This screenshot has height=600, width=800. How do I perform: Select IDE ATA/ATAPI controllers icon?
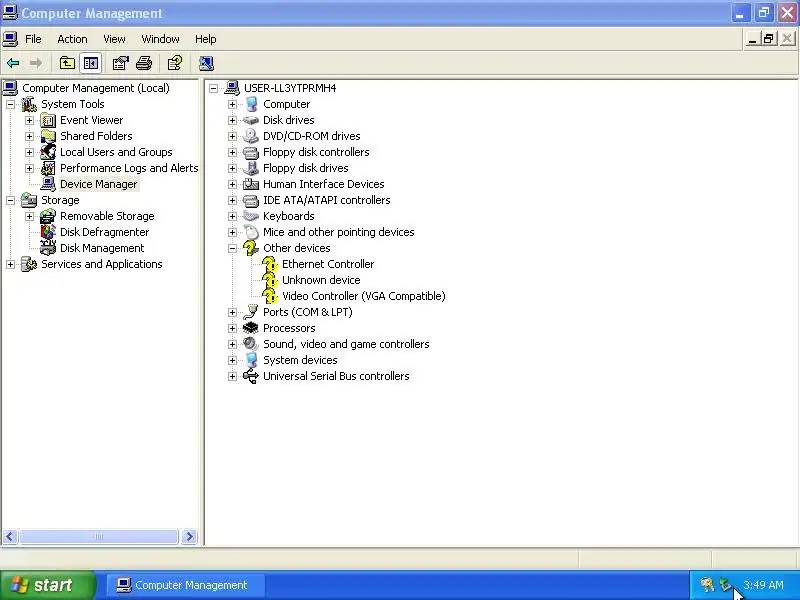tap(251, 201)
